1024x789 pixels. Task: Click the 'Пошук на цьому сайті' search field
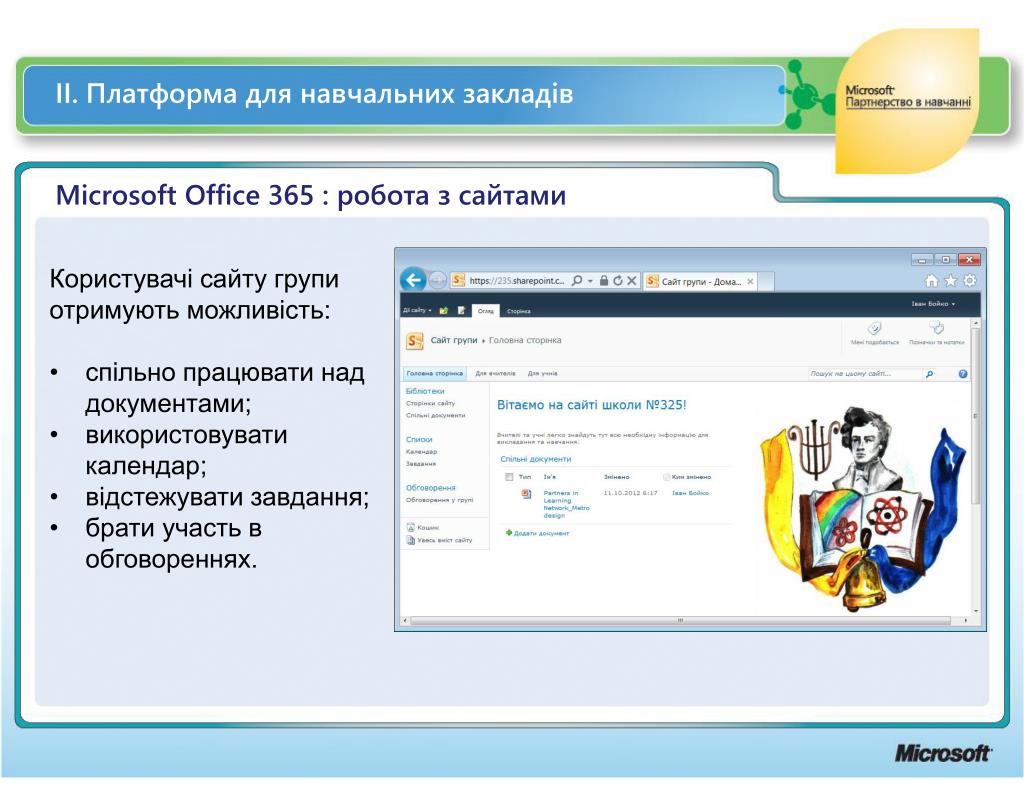864,374
